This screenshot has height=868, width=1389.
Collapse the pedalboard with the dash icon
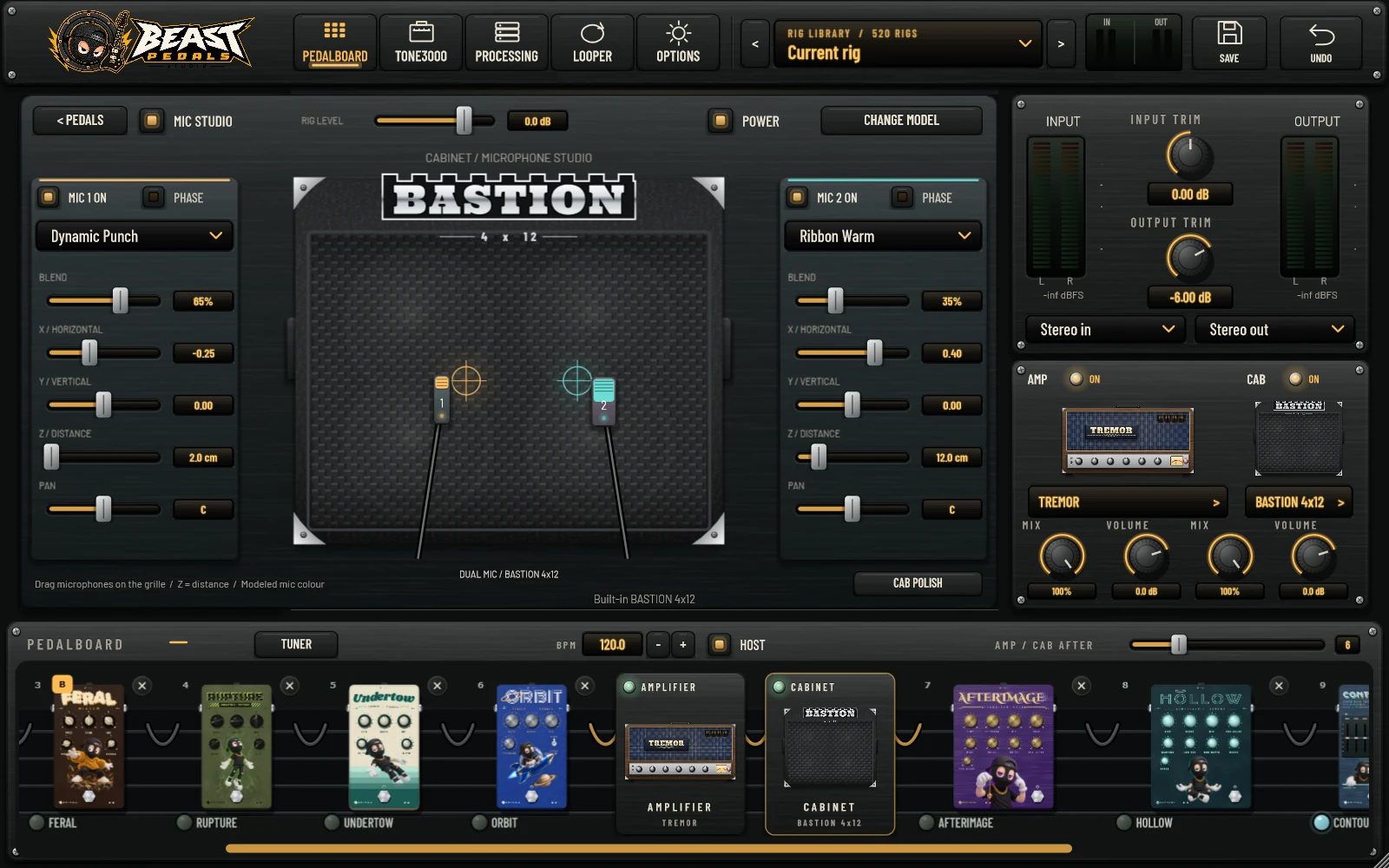[178, 643]
